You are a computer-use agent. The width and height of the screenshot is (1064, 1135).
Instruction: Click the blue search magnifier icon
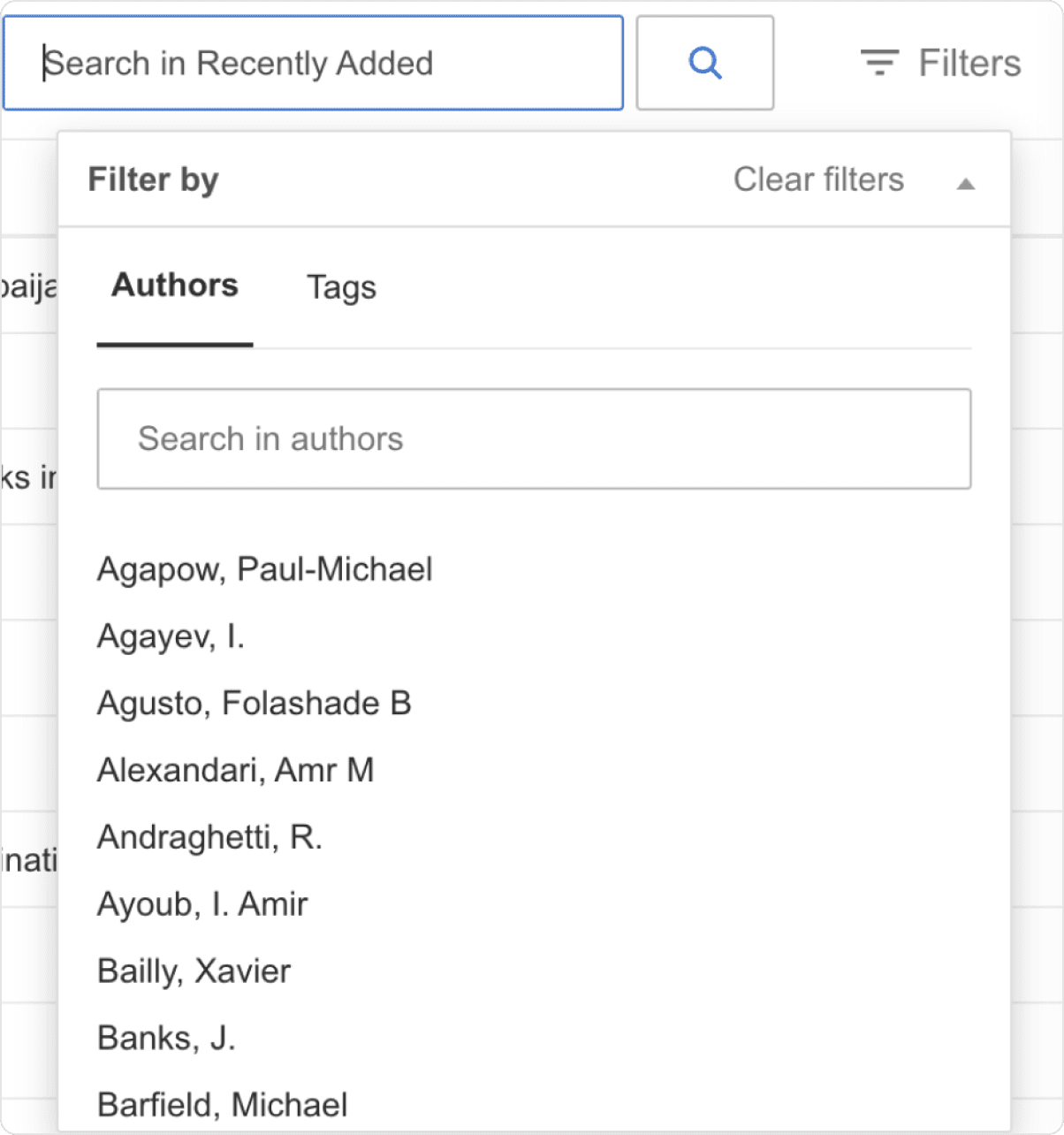coord(704,62)
